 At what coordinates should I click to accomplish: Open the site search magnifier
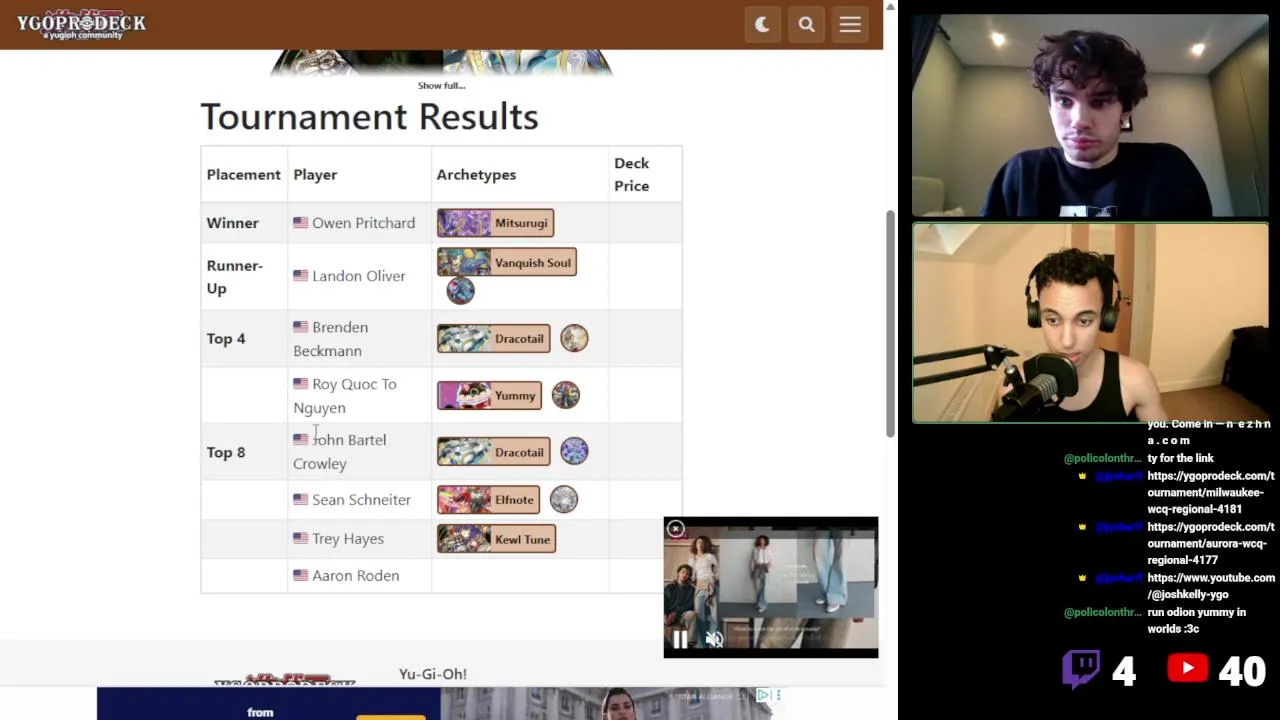coord(806,25)
